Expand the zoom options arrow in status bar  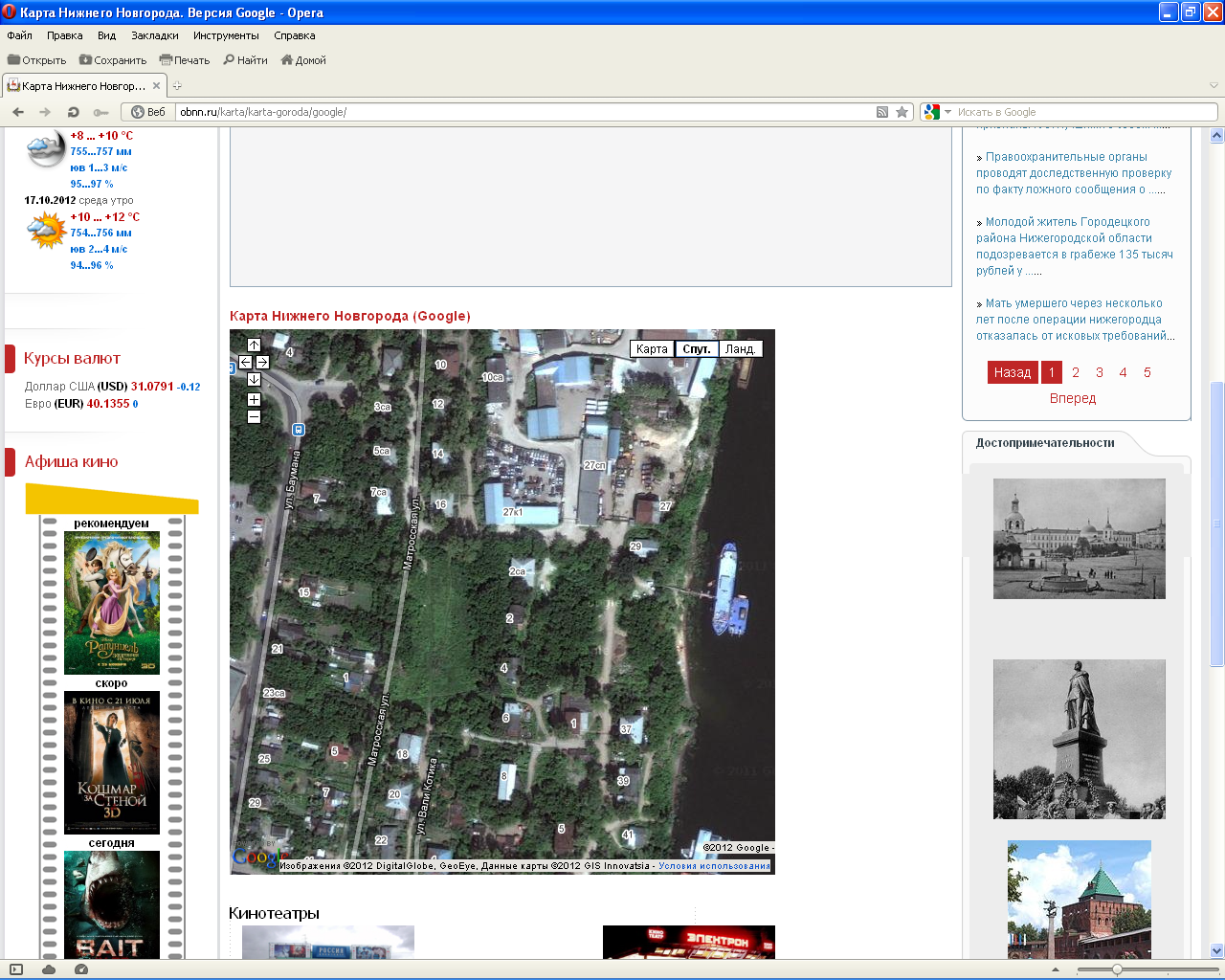pos(1056,969)
